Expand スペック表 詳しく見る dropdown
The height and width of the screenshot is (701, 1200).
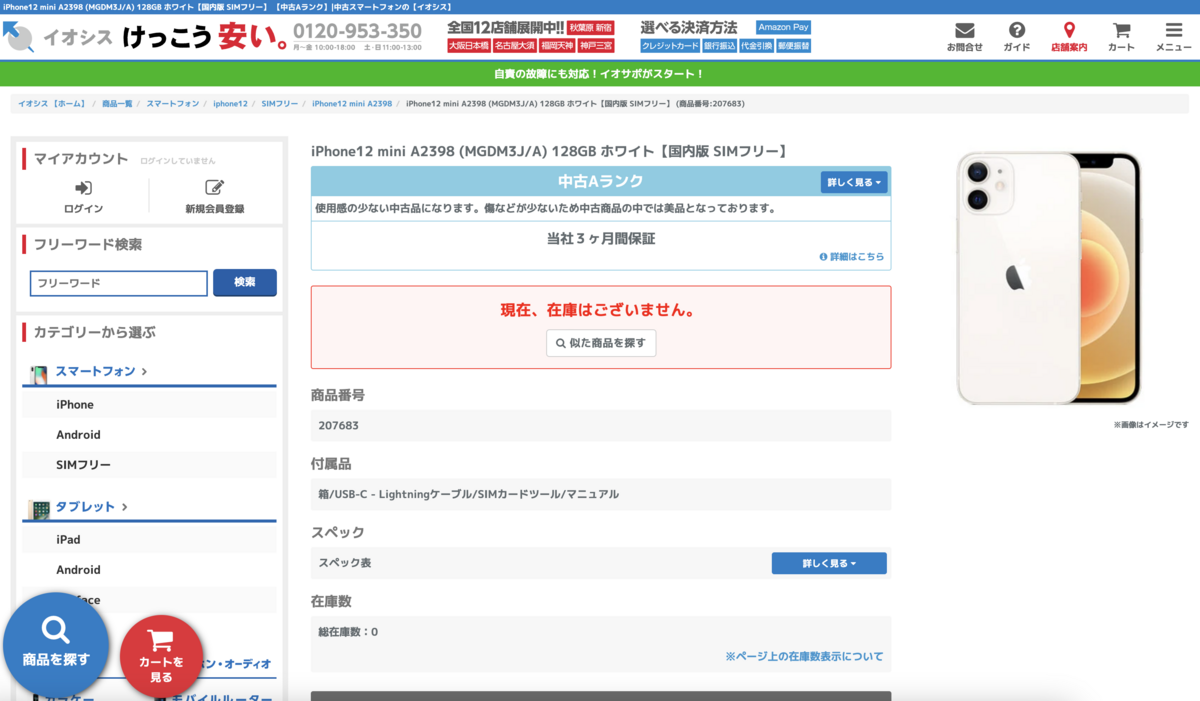(829, 563)
